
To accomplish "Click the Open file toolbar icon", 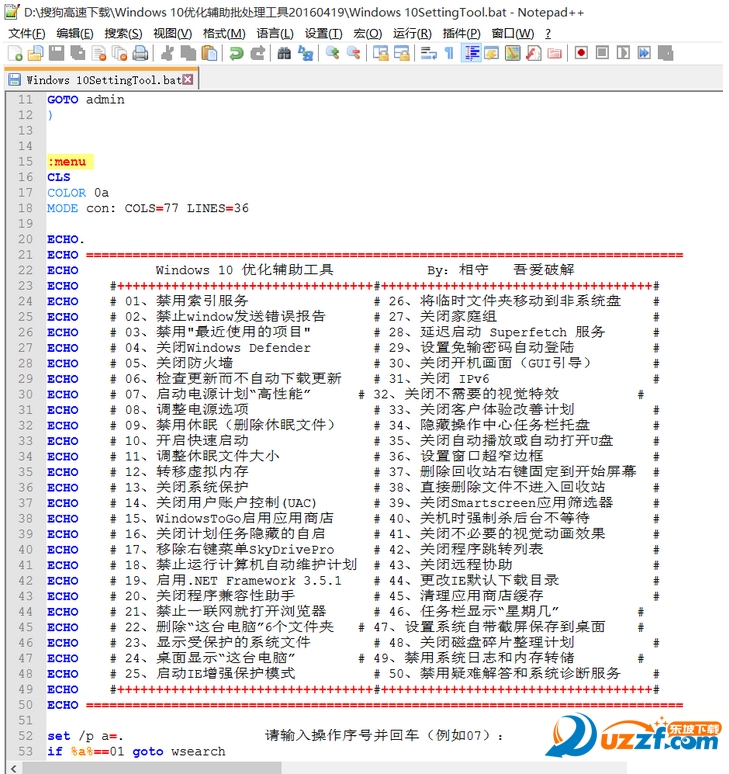I will 36,53.
